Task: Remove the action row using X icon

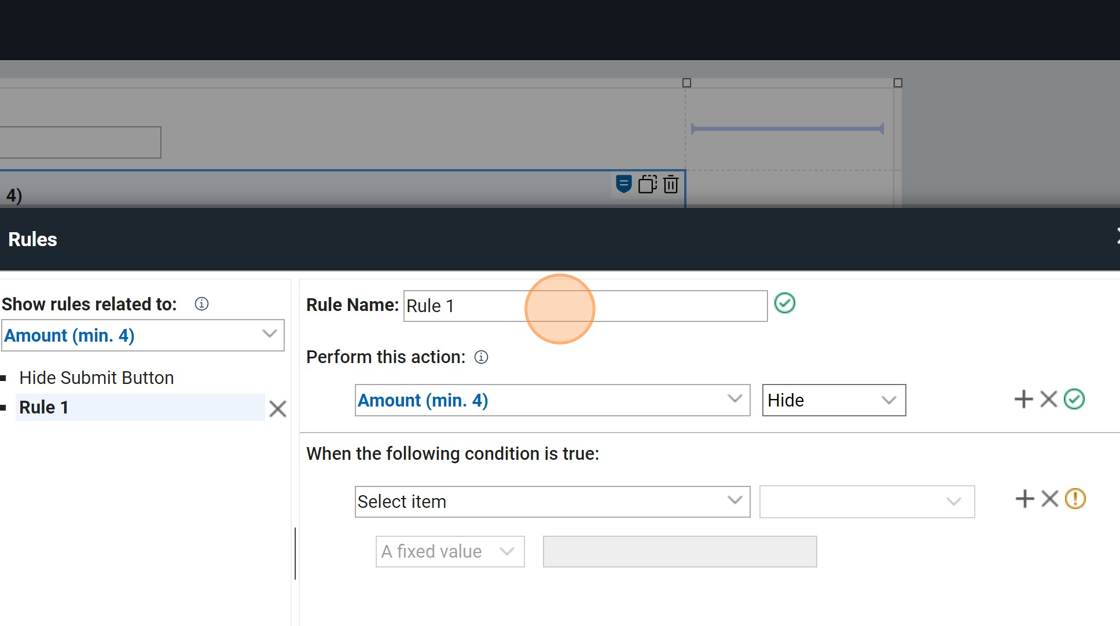Action: point(1048,399)
